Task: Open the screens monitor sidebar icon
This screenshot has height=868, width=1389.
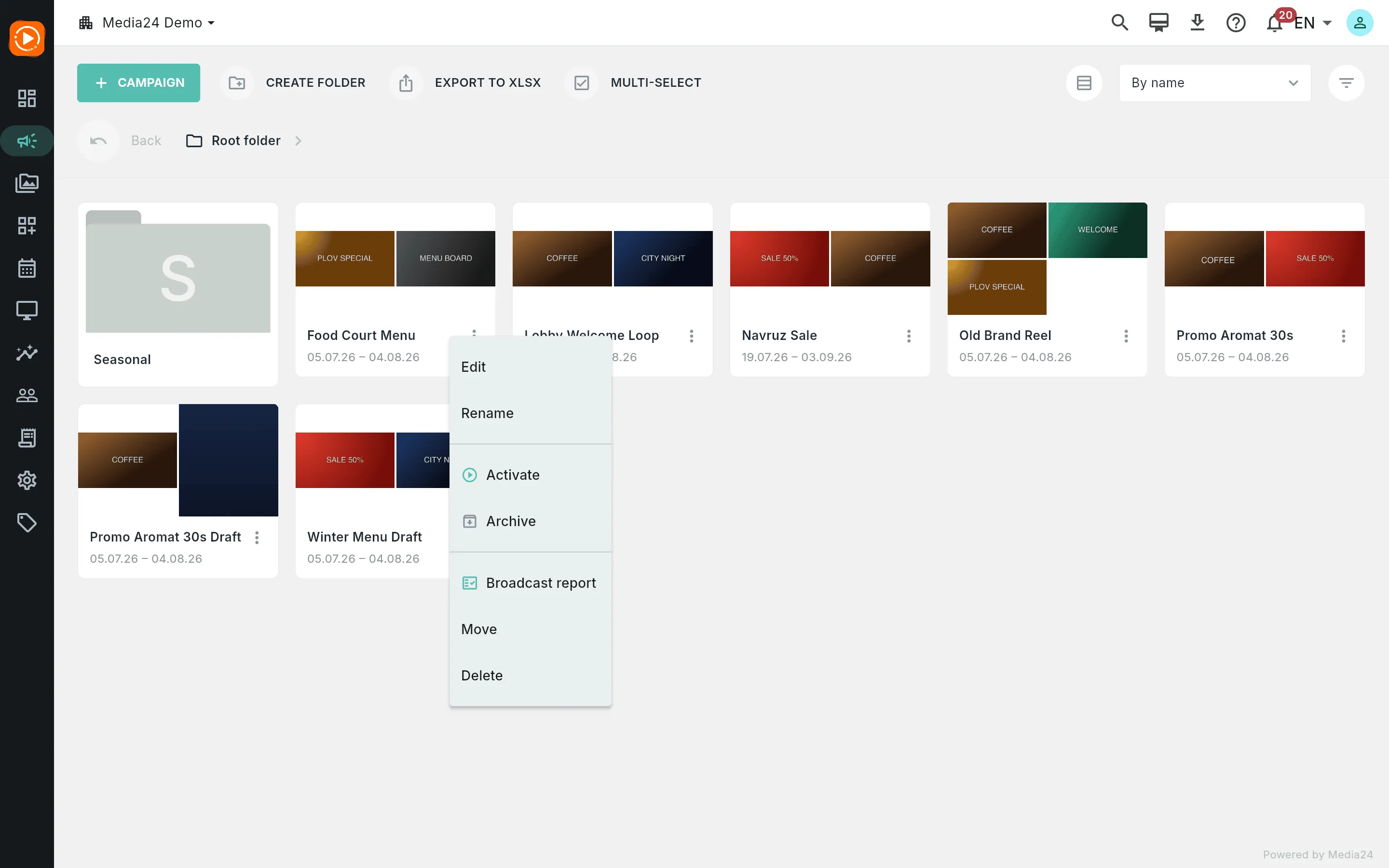Action: (x=27, y=311)
